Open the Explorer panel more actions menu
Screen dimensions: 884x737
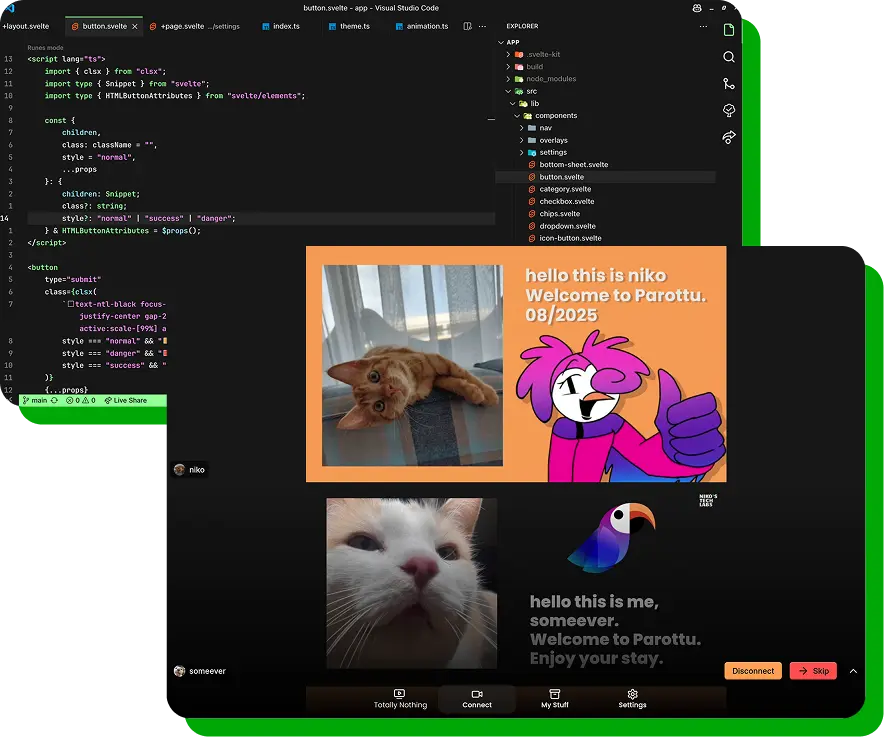(x=703, y=27)
